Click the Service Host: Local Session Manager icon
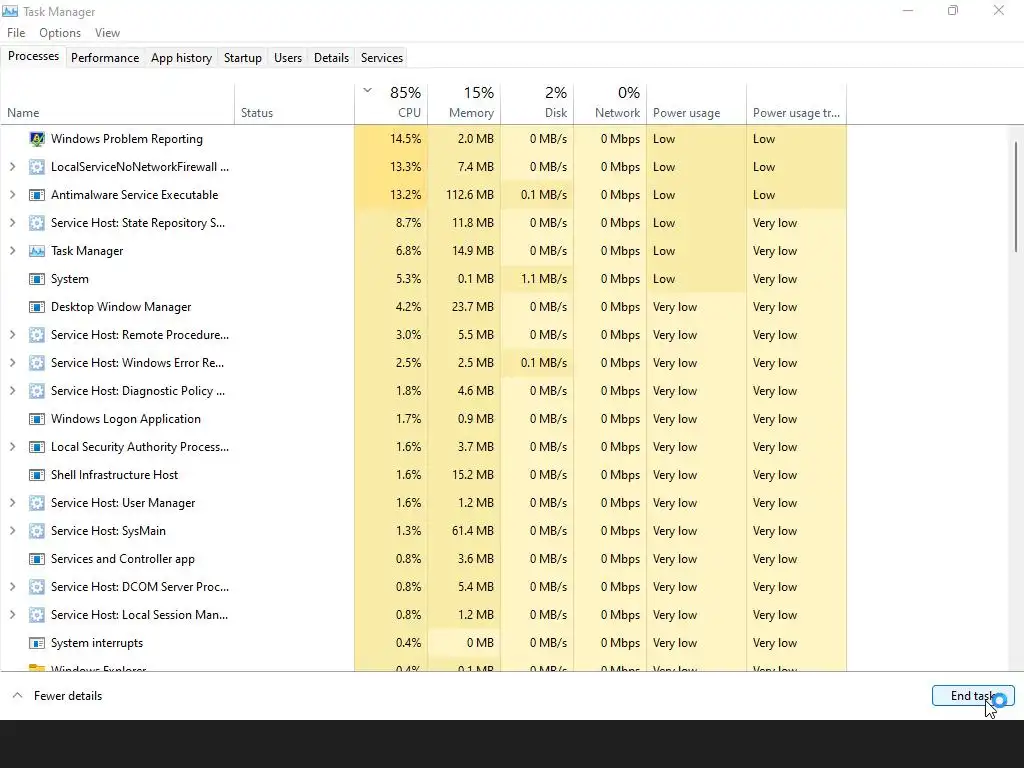The image size is (1024, 768). click(37, 615)
